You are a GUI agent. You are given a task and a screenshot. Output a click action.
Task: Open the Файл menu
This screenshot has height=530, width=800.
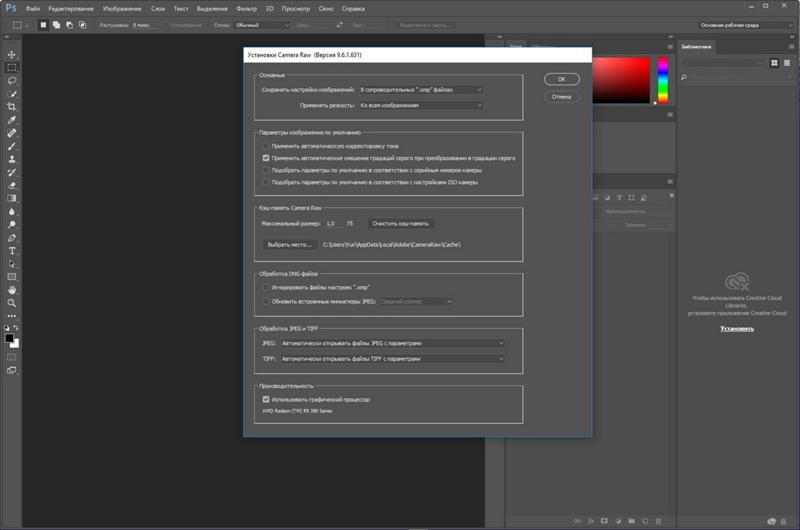(x=33, y=9)
